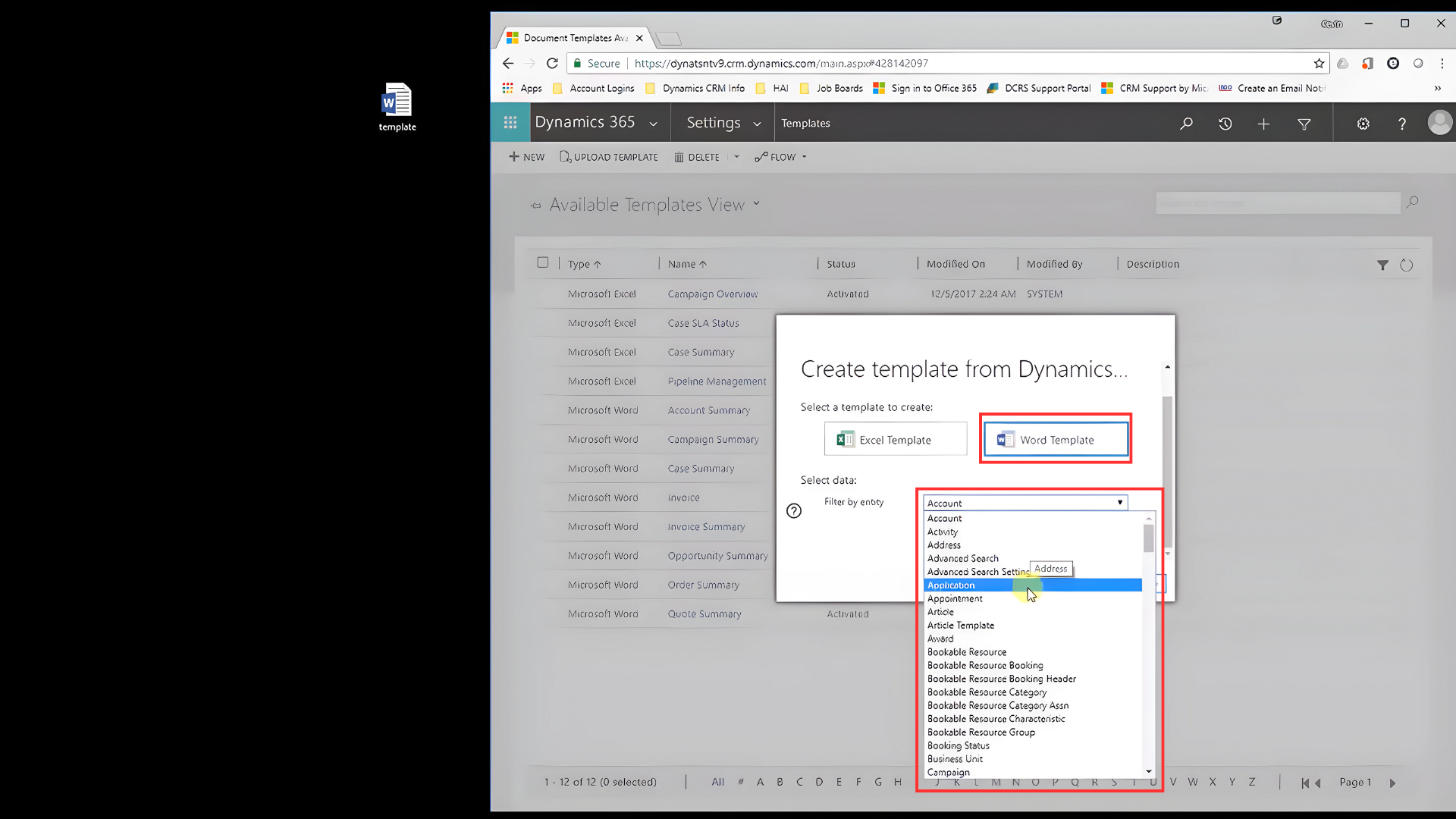
Task: Click NEW in the command bar
Action: click(x=526, y=157)
